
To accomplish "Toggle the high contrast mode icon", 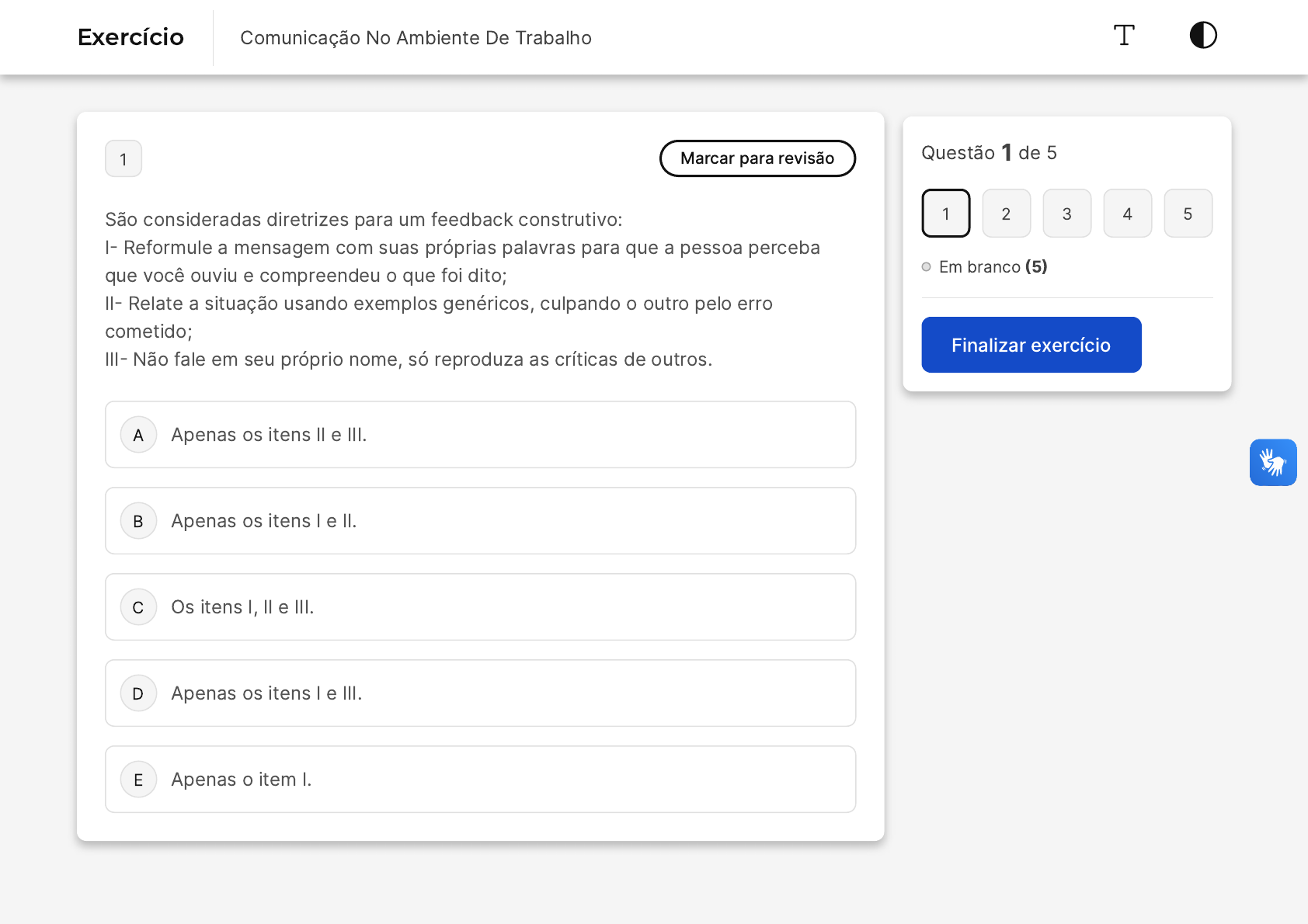I will [1202, 36].
